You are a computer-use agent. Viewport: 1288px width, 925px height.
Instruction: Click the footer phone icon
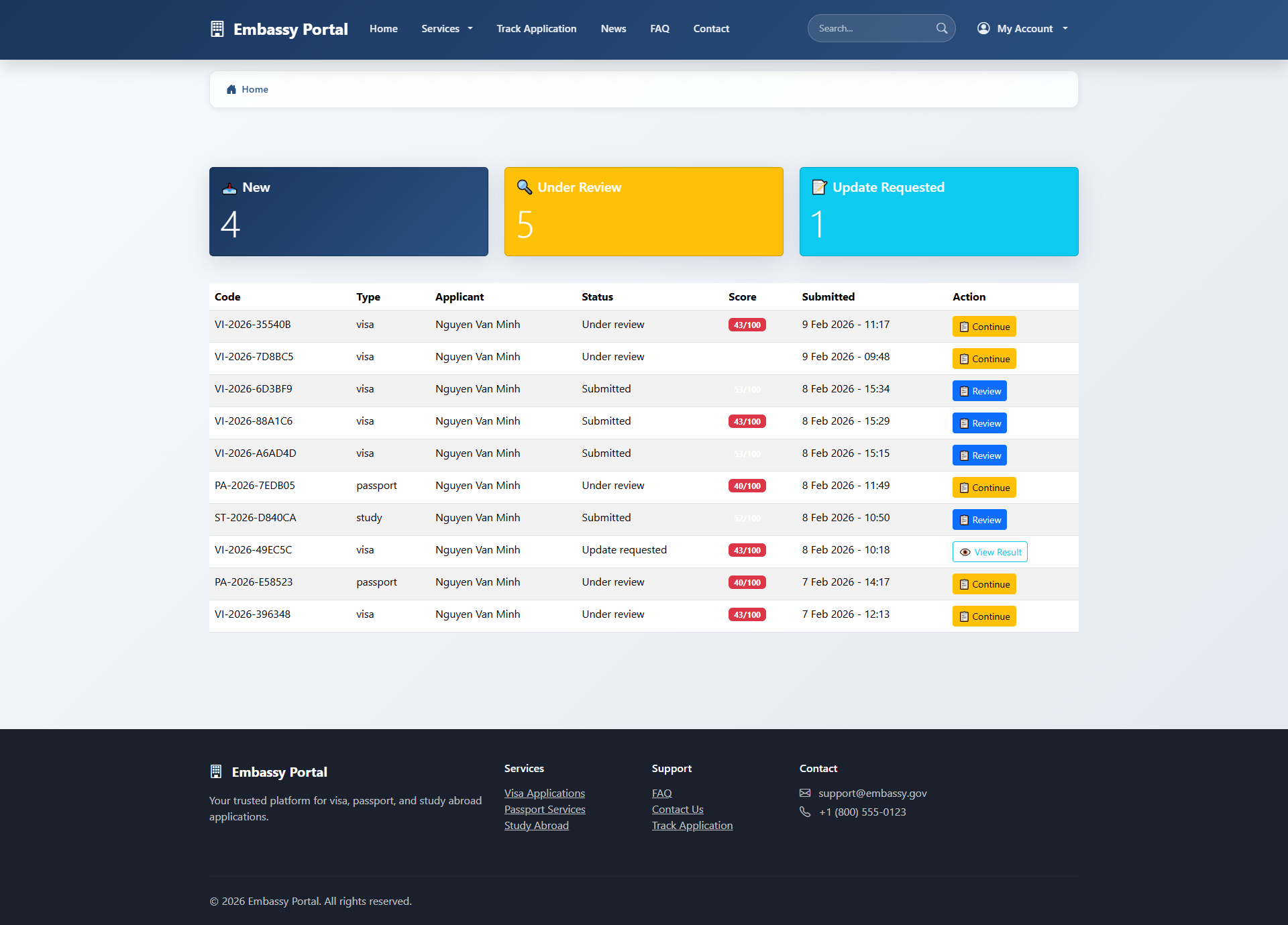click(805, 812)
